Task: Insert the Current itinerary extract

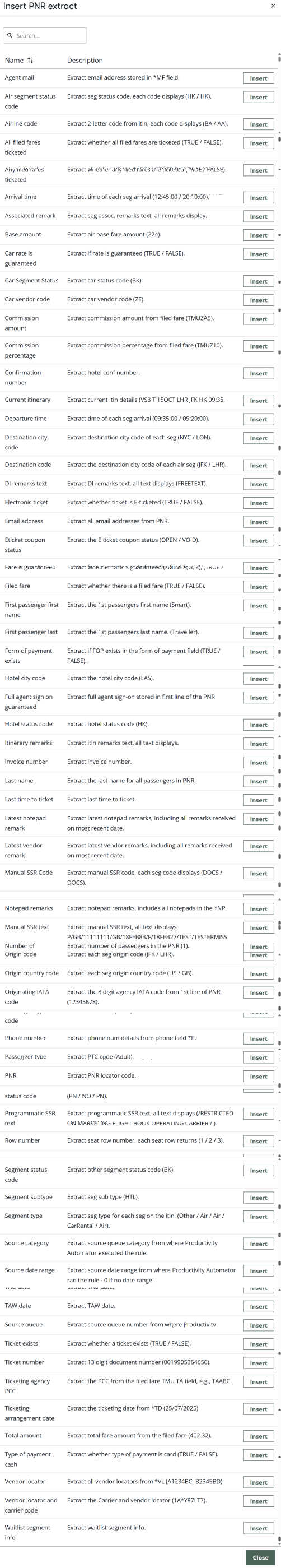Action: tap(259, 401)
